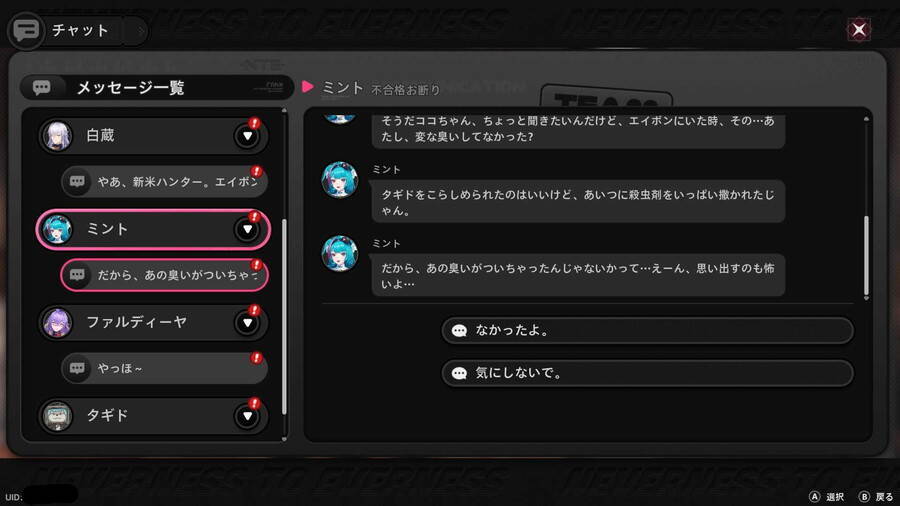This screenshot has width=900, height=506.
Task: Open the やあ、新米ハンター message preview
Action: click(x=164, y=182)
